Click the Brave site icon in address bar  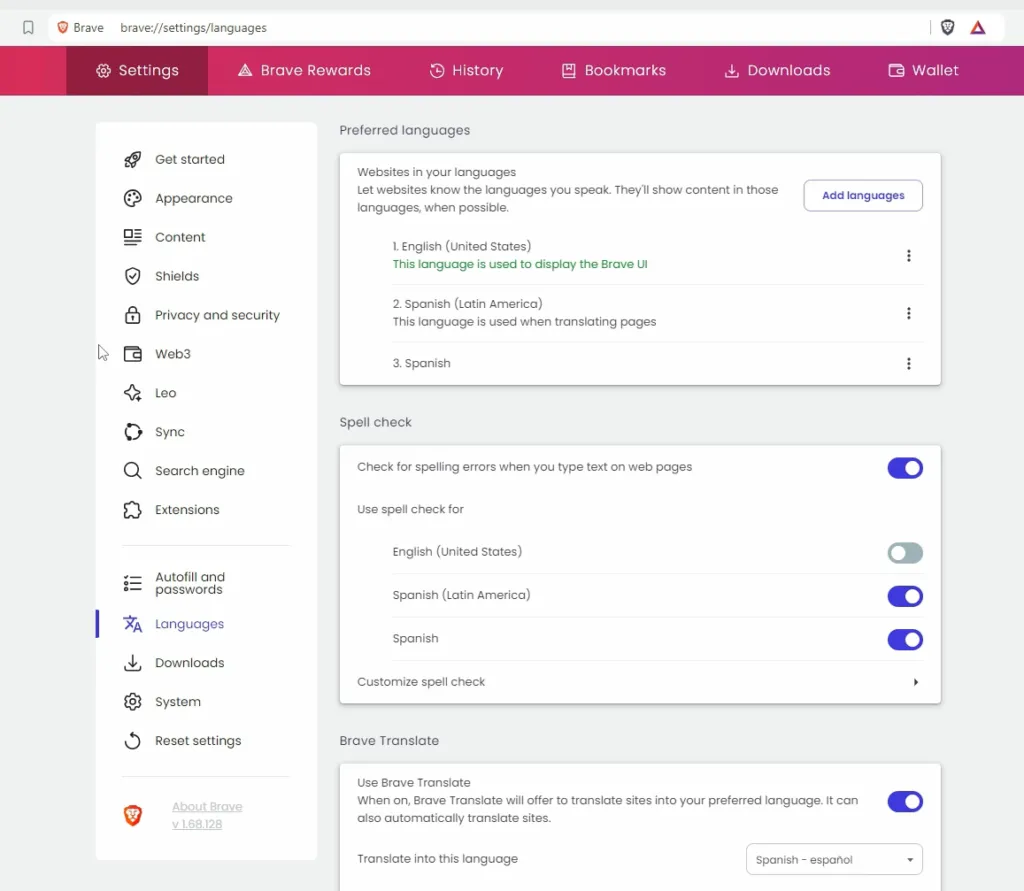coord(63,27)
